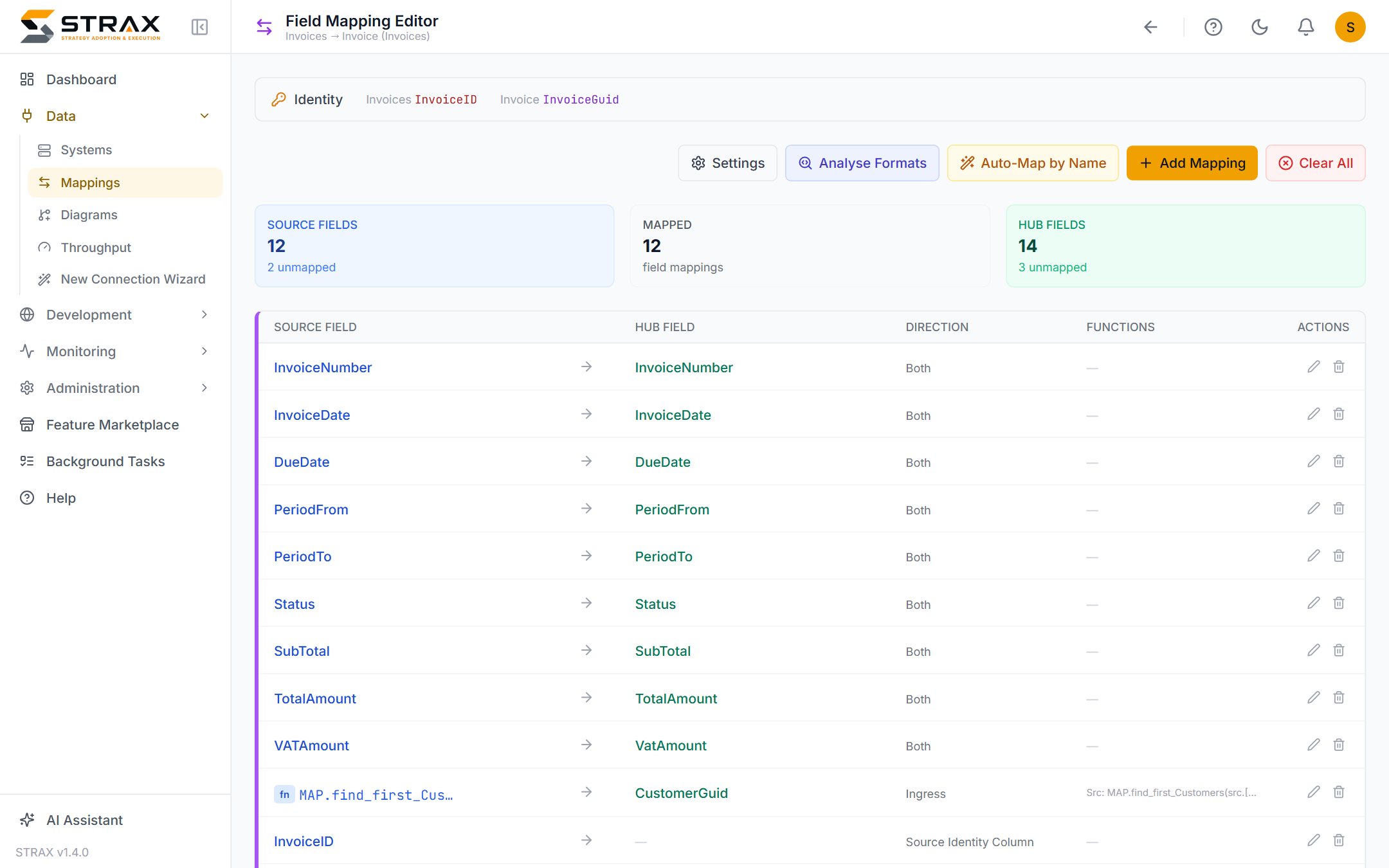
Task: Expand the Development menu section
Action: pyautogui.click(x=116, y=314)
